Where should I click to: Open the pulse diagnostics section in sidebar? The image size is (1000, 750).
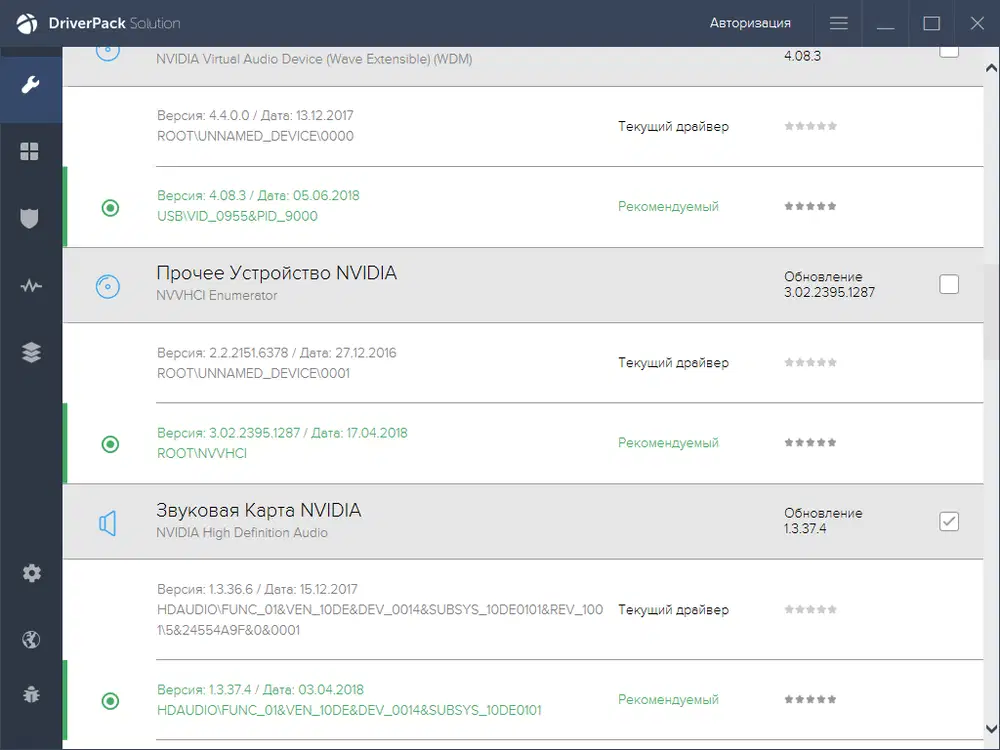point(30,286)
